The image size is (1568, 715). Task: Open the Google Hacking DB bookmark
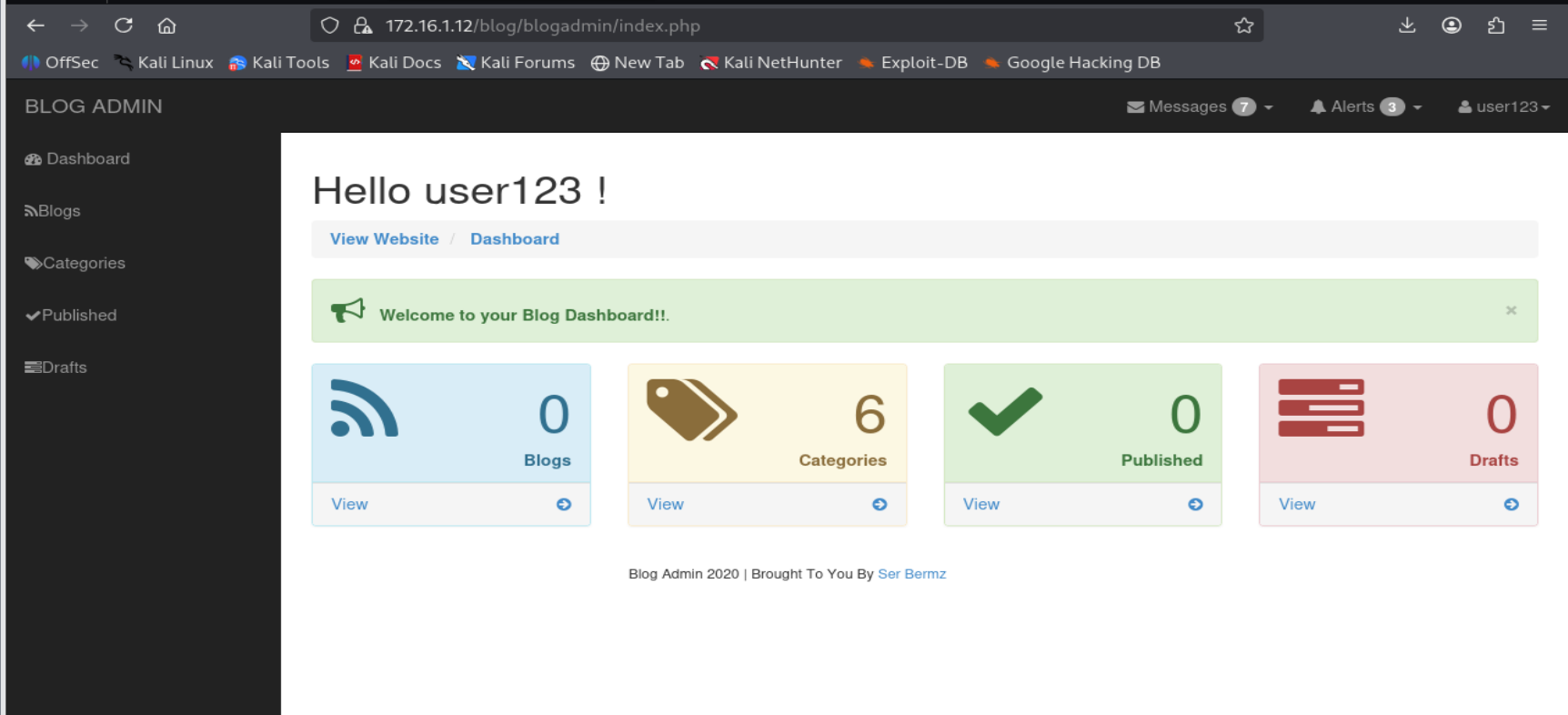coord(1072,62)
